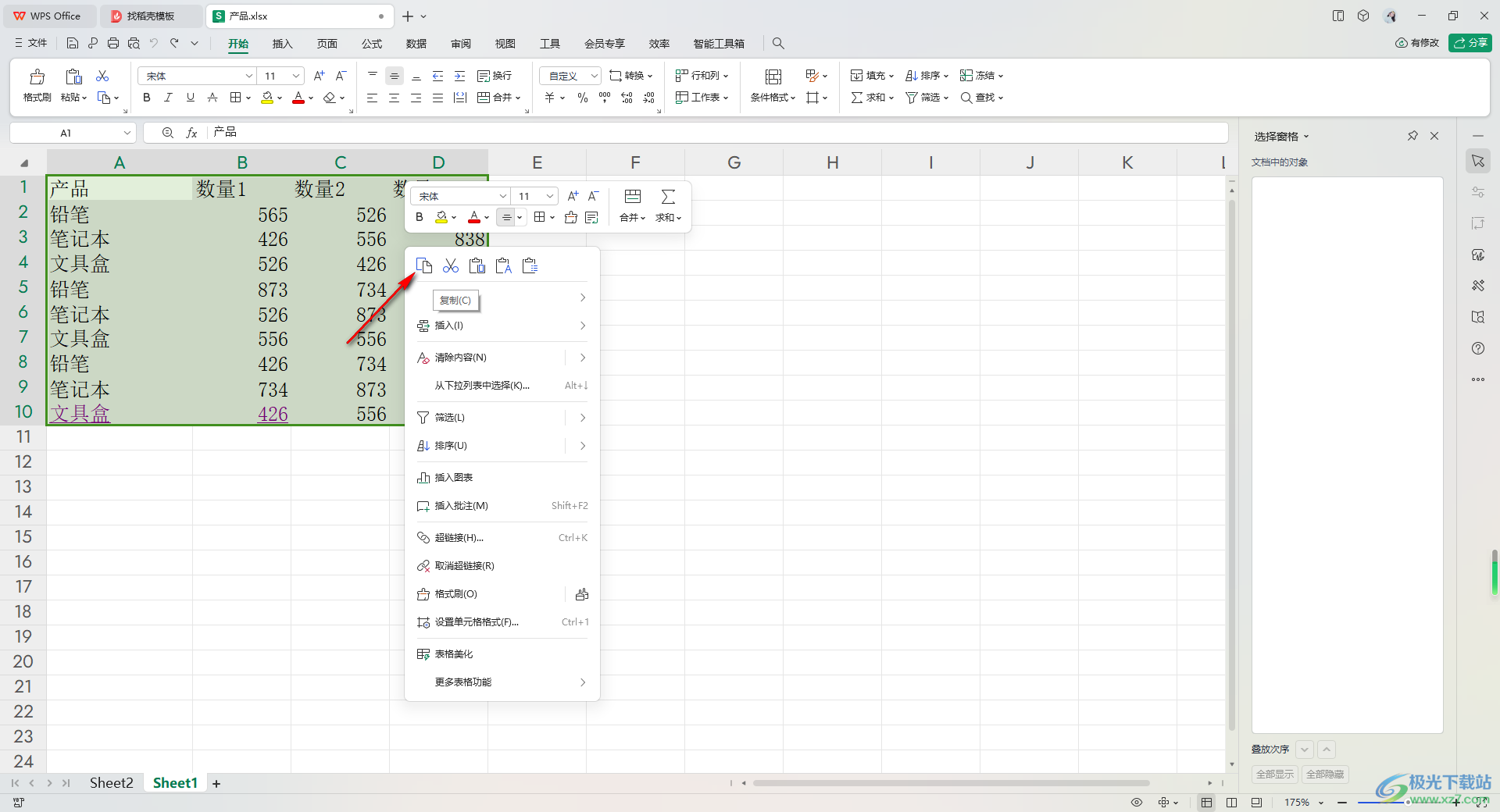This screenshot has height=812, width=1500.
Task: Click increase decimal places icon
Action: coord(627,98)
